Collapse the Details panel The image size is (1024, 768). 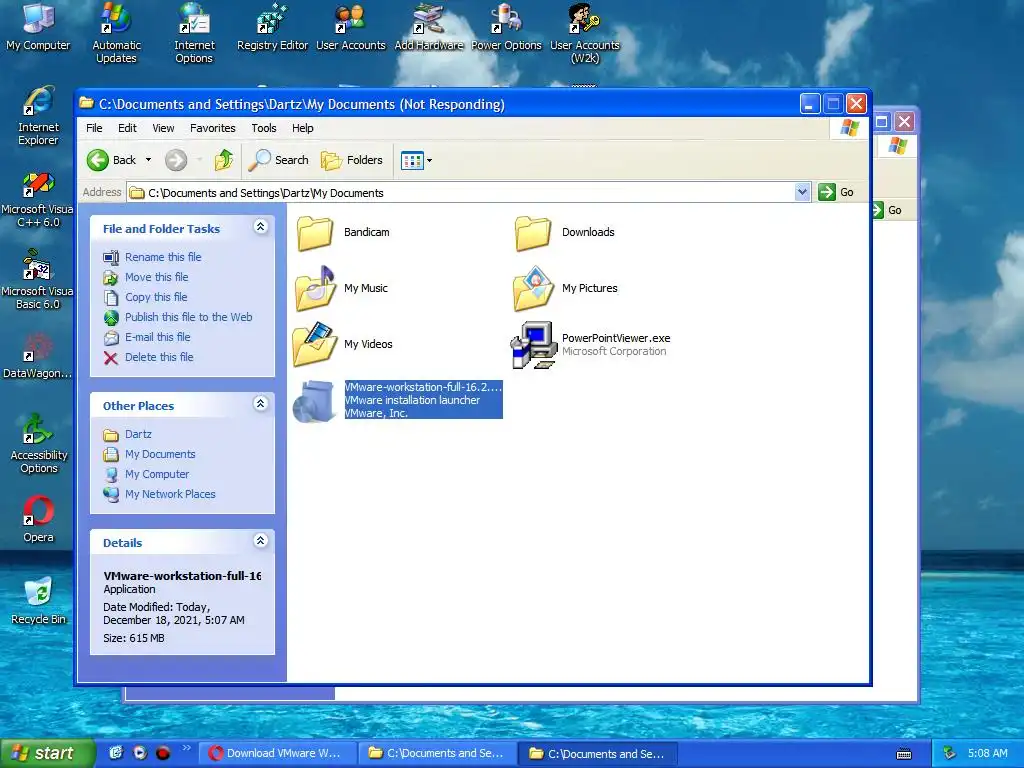click(261, 541)
